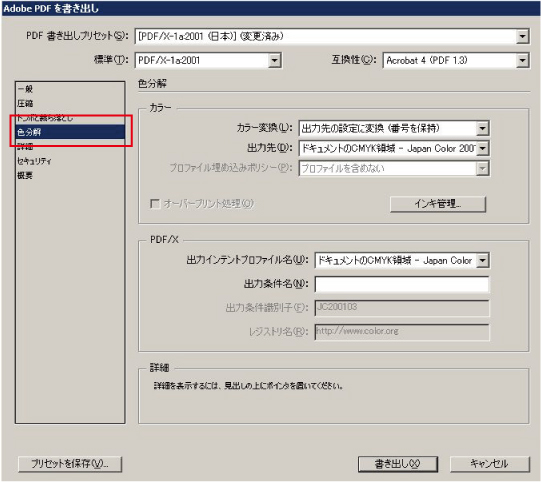541x482 pixels.
Task: Open the PDF 書き出しプリセット dropdown
Action: tap(332, 36)
